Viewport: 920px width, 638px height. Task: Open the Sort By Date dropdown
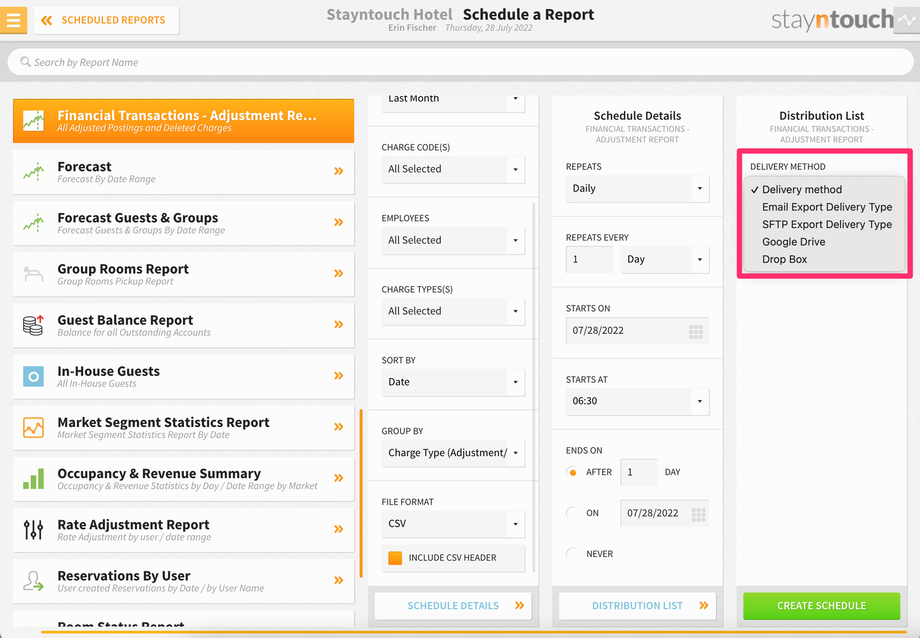(453, 382)
